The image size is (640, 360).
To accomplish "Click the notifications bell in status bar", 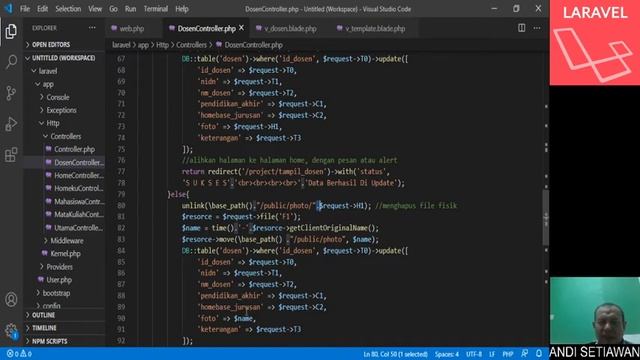I will tap(539, 354).
